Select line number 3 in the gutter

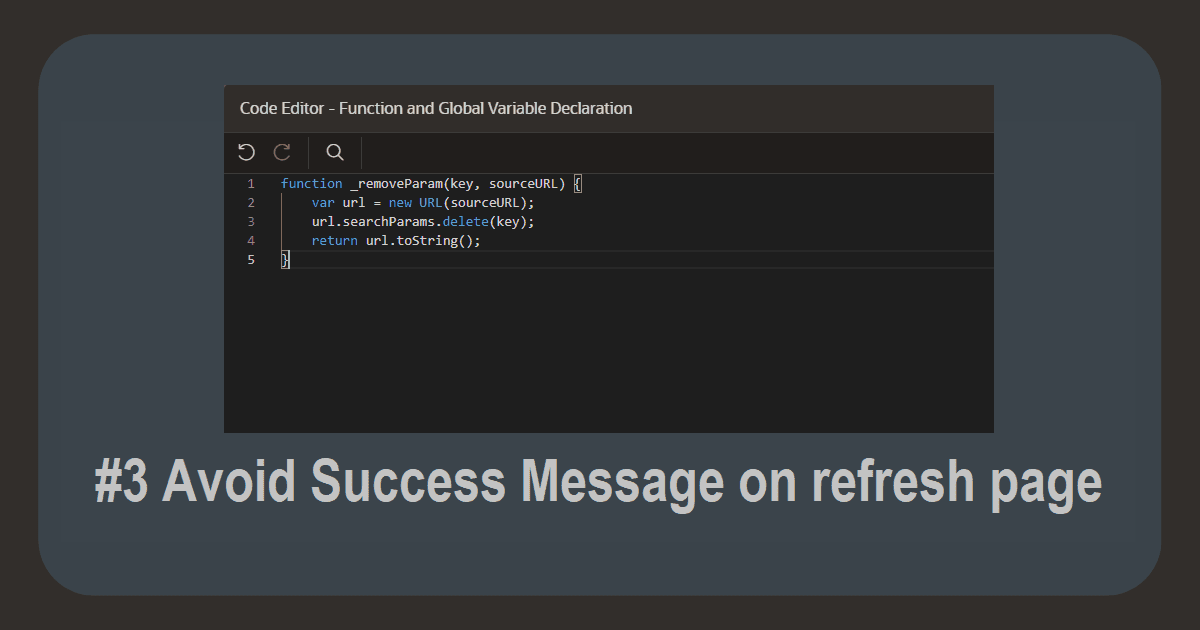[251, 222]
